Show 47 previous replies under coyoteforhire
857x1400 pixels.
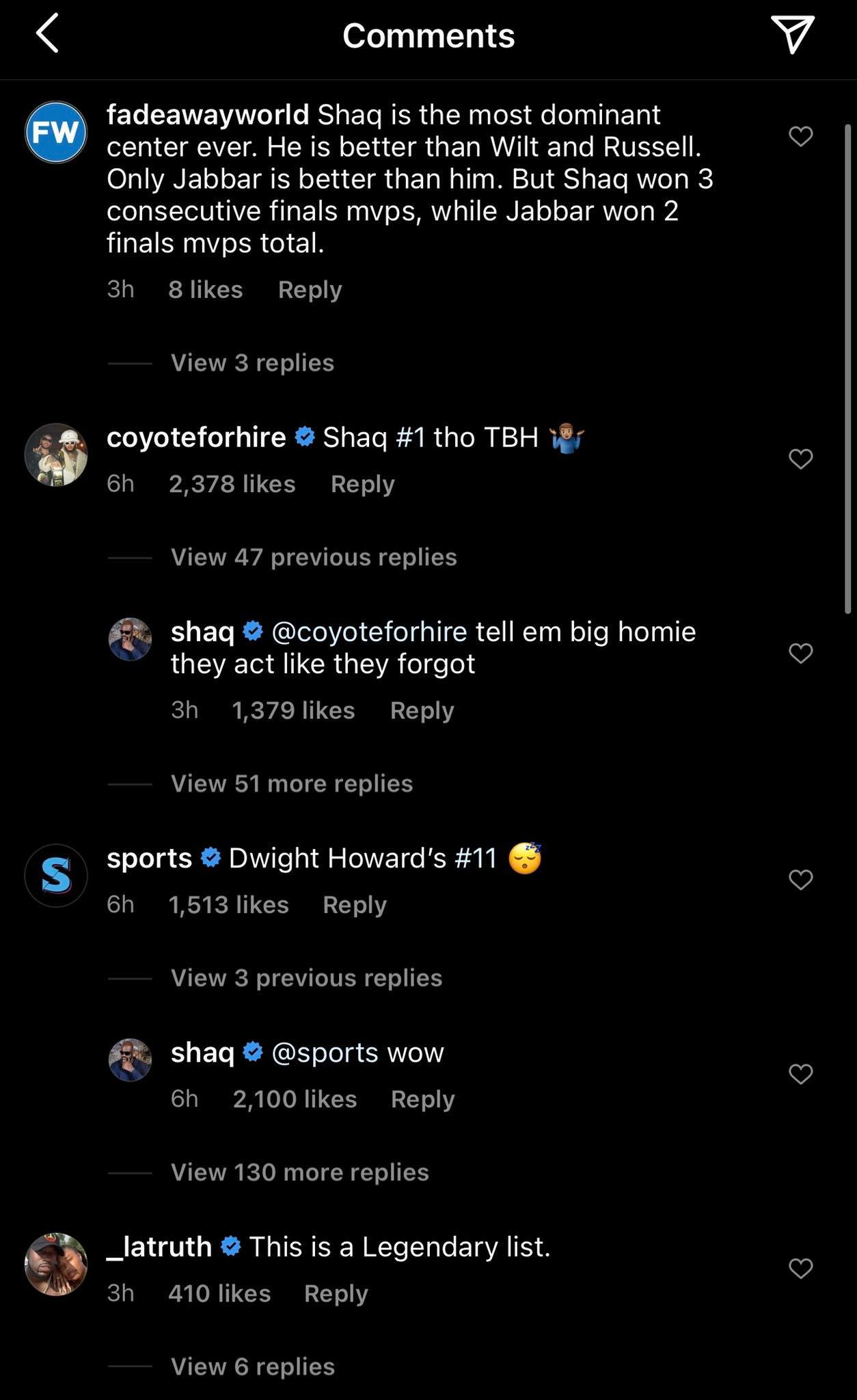tap(314, 557)
